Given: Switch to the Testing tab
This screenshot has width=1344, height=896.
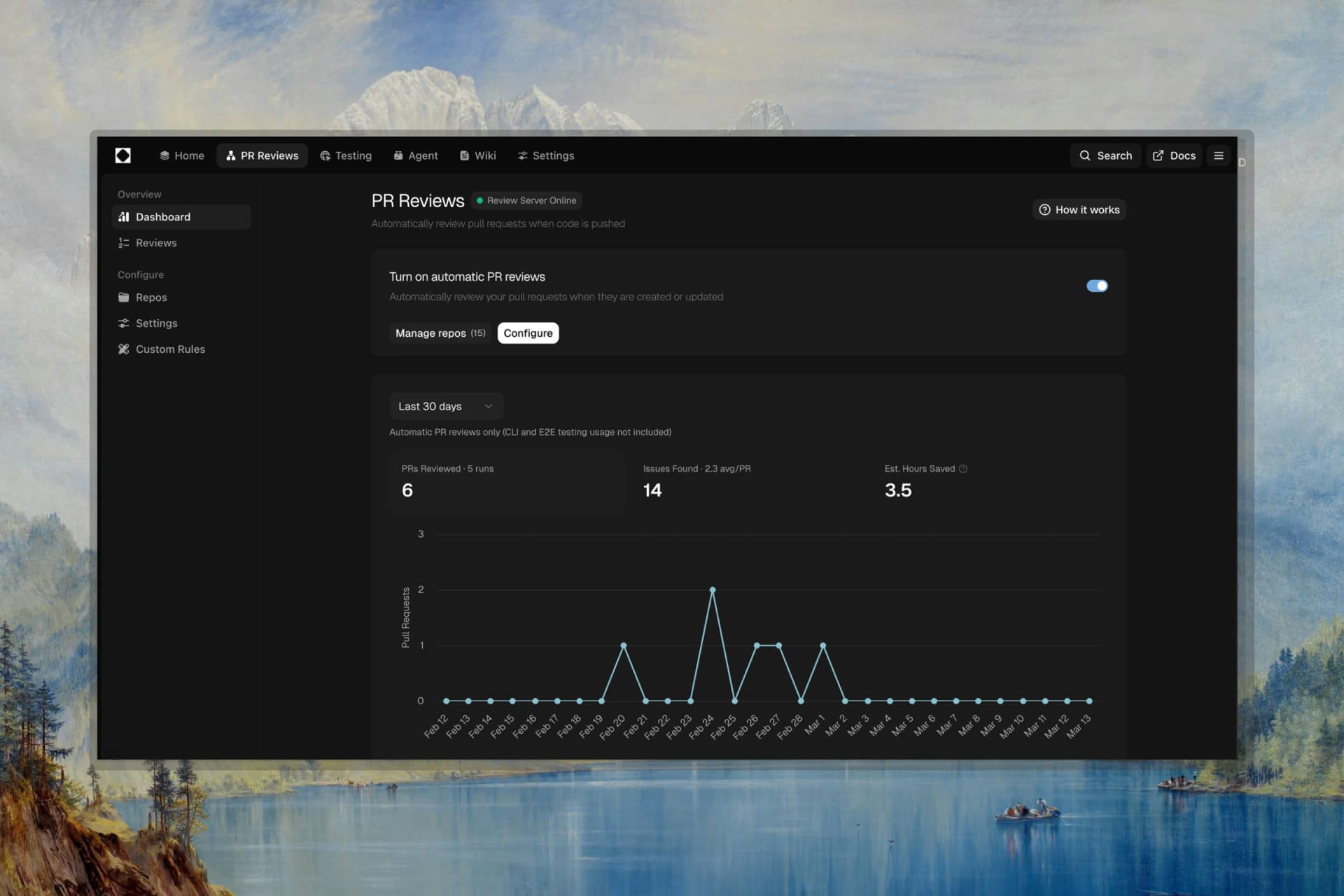Looking at the screenshot, I should 346,155.
